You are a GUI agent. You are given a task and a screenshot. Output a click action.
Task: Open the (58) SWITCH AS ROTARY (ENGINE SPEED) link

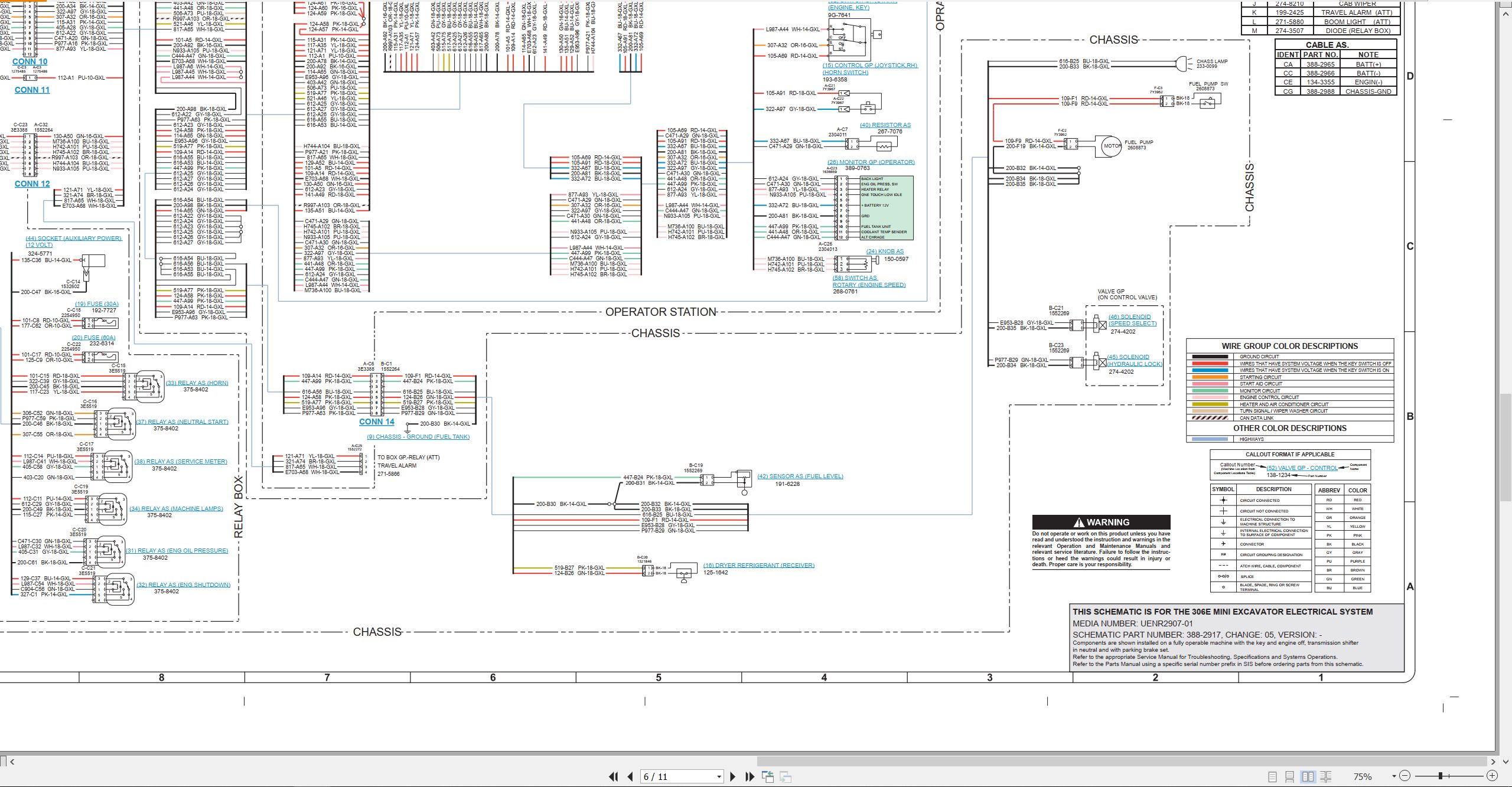[869, 282]
